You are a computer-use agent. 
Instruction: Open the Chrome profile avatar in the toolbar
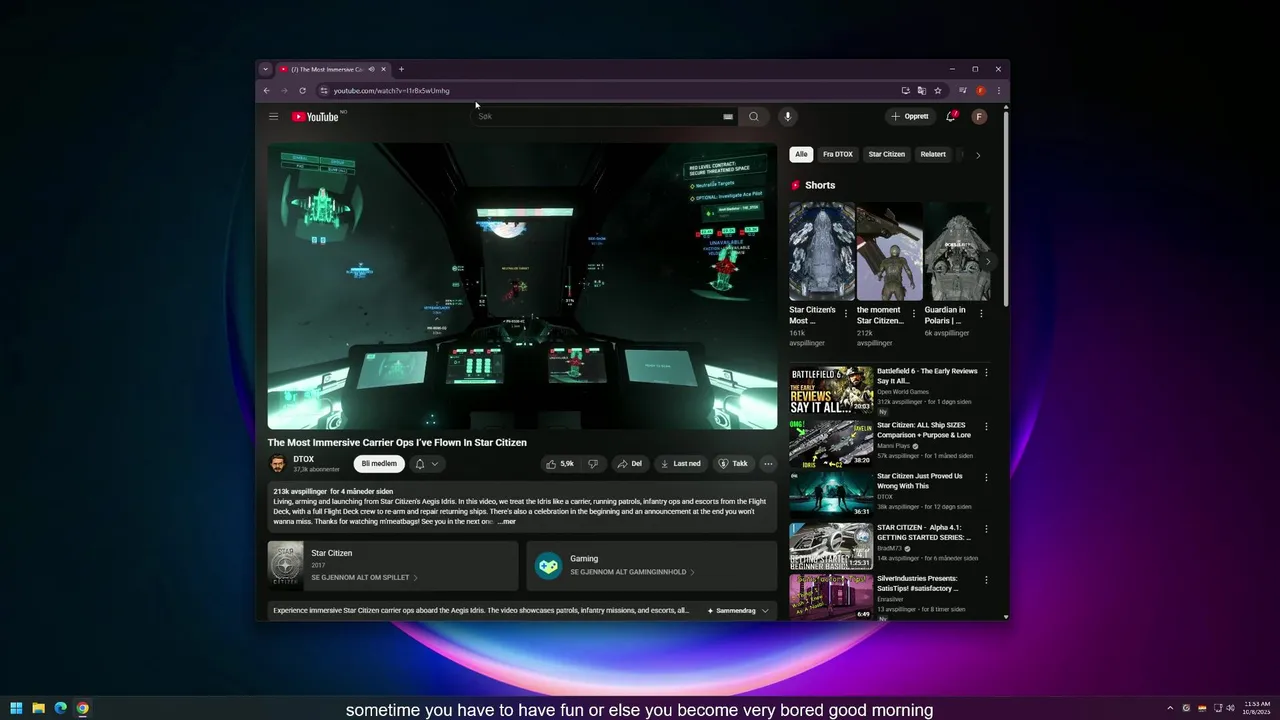(x=981, y=91)
